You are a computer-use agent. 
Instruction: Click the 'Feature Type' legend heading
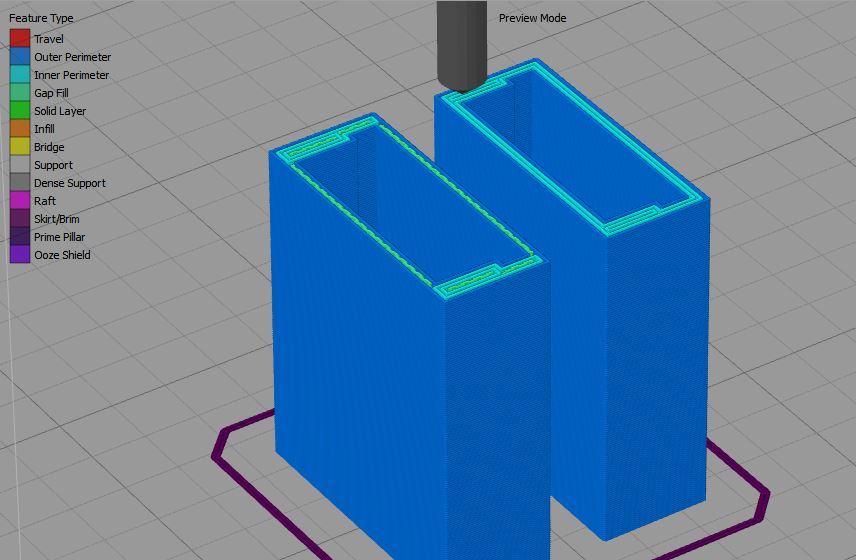pyautogui.click(x=41, y=18)
